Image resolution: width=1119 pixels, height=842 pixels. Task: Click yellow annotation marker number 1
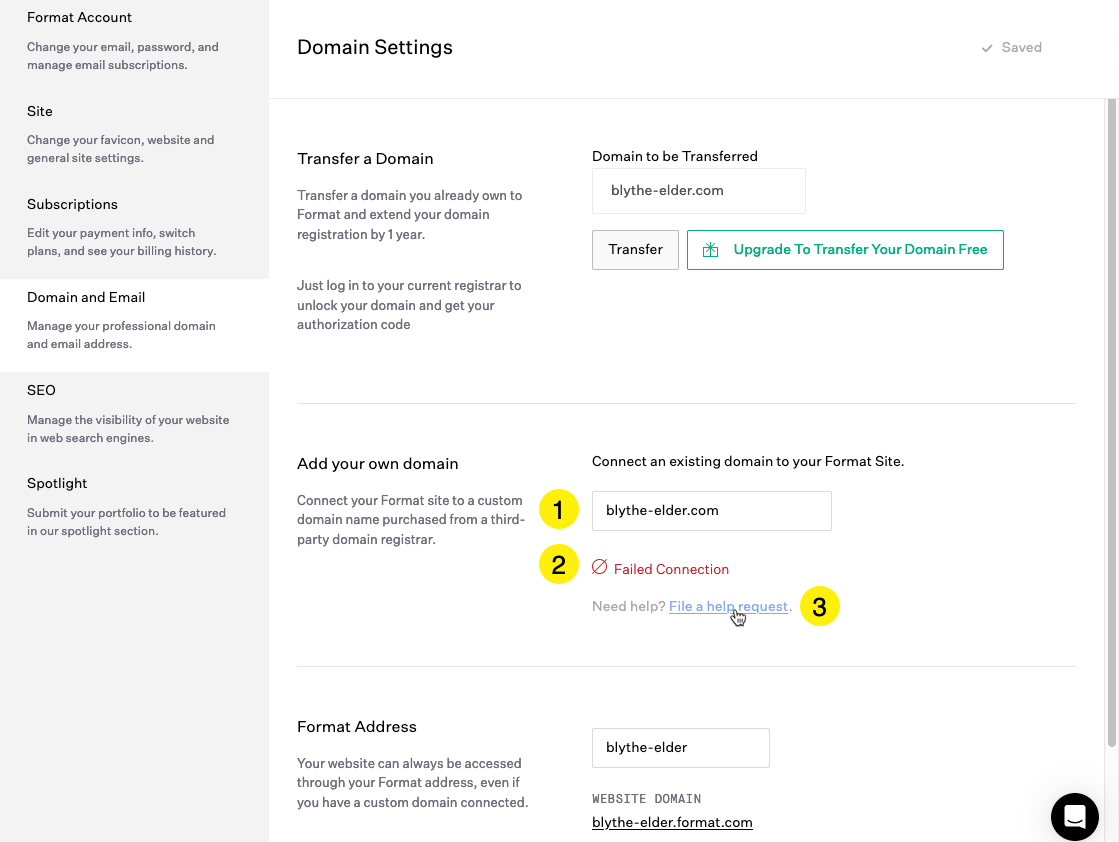pyautogui.click(x=559, y=510)
